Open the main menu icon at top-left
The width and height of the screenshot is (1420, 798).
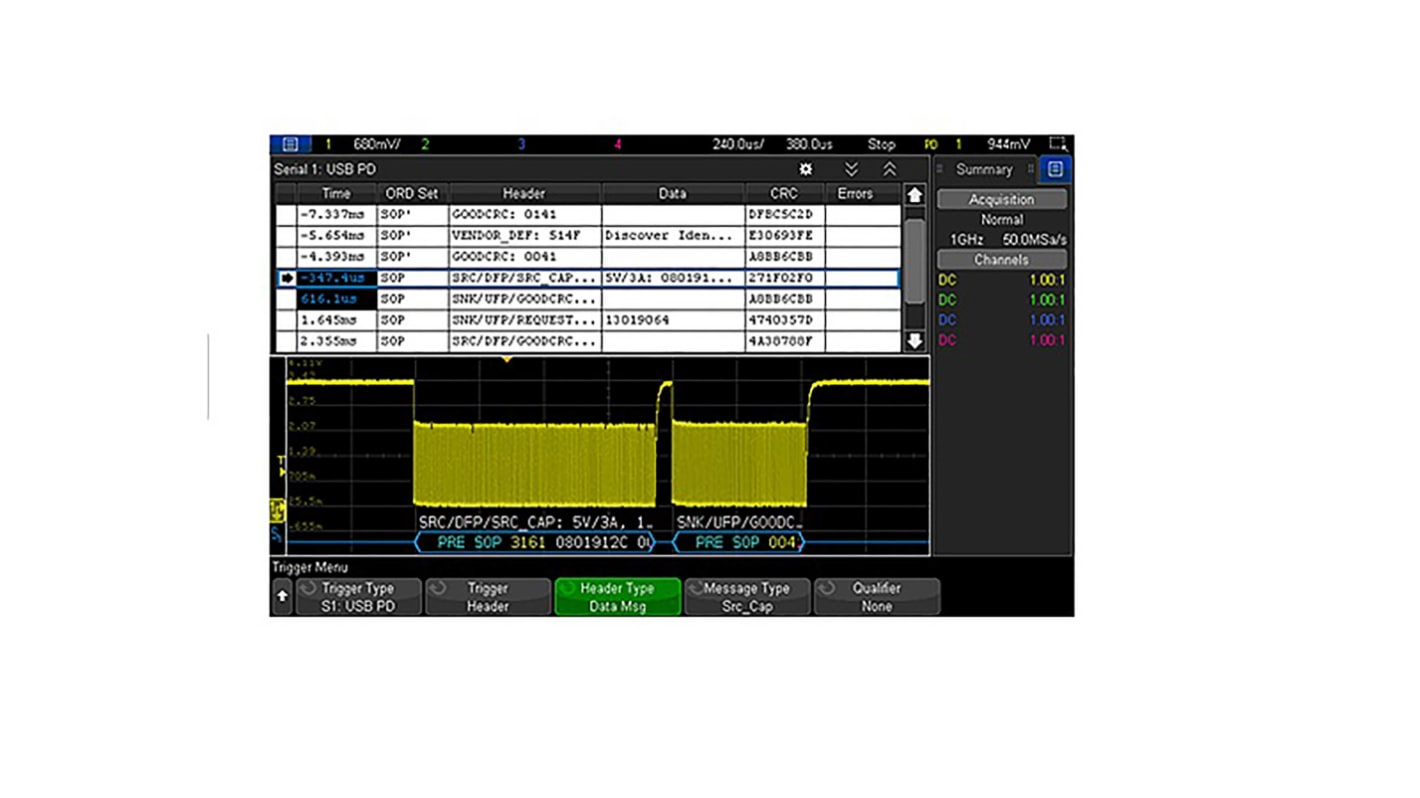click(290, 144)
